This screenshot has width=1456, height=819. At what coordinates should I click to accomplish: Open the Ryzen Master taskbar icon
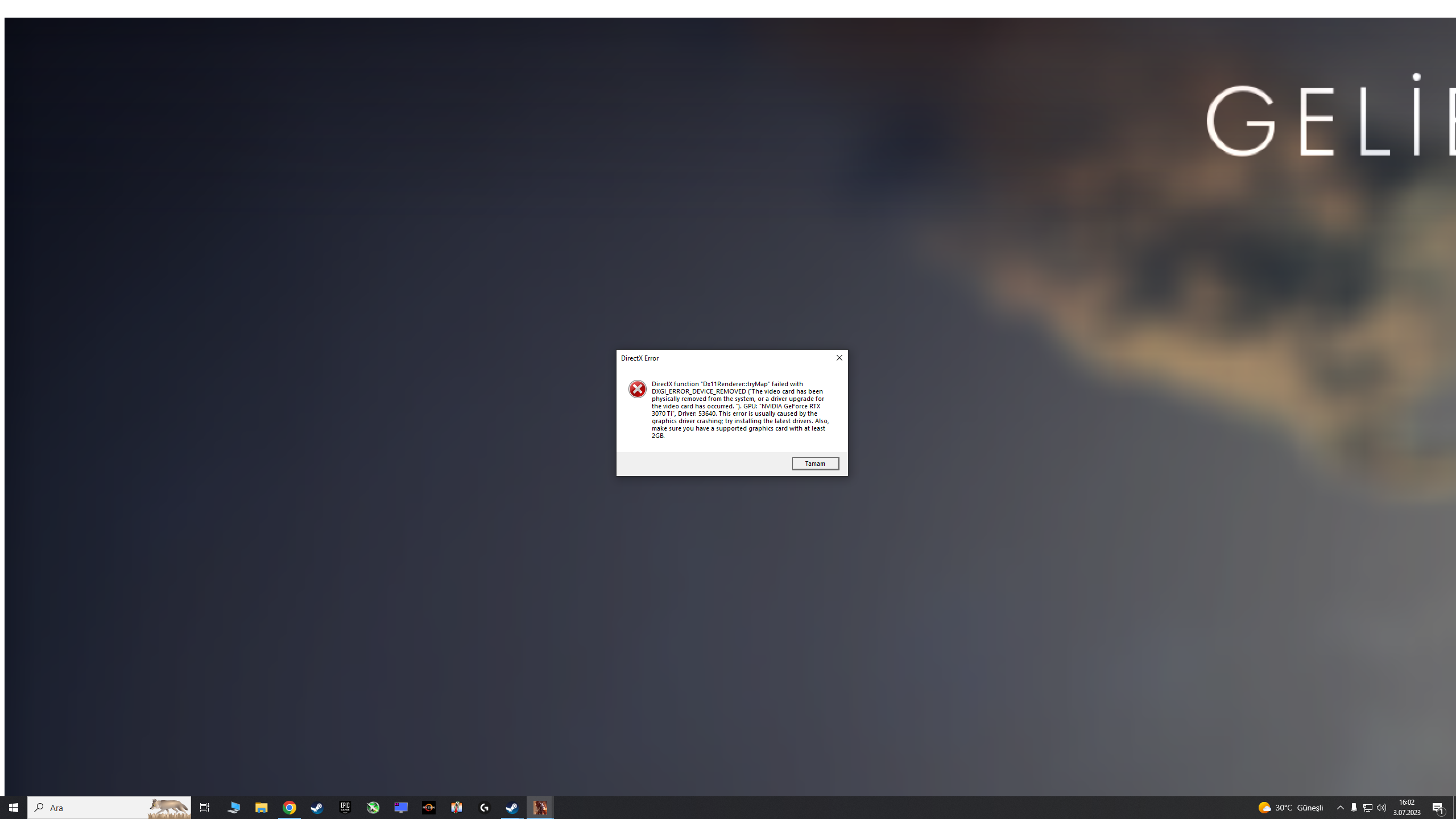(429, 808)
